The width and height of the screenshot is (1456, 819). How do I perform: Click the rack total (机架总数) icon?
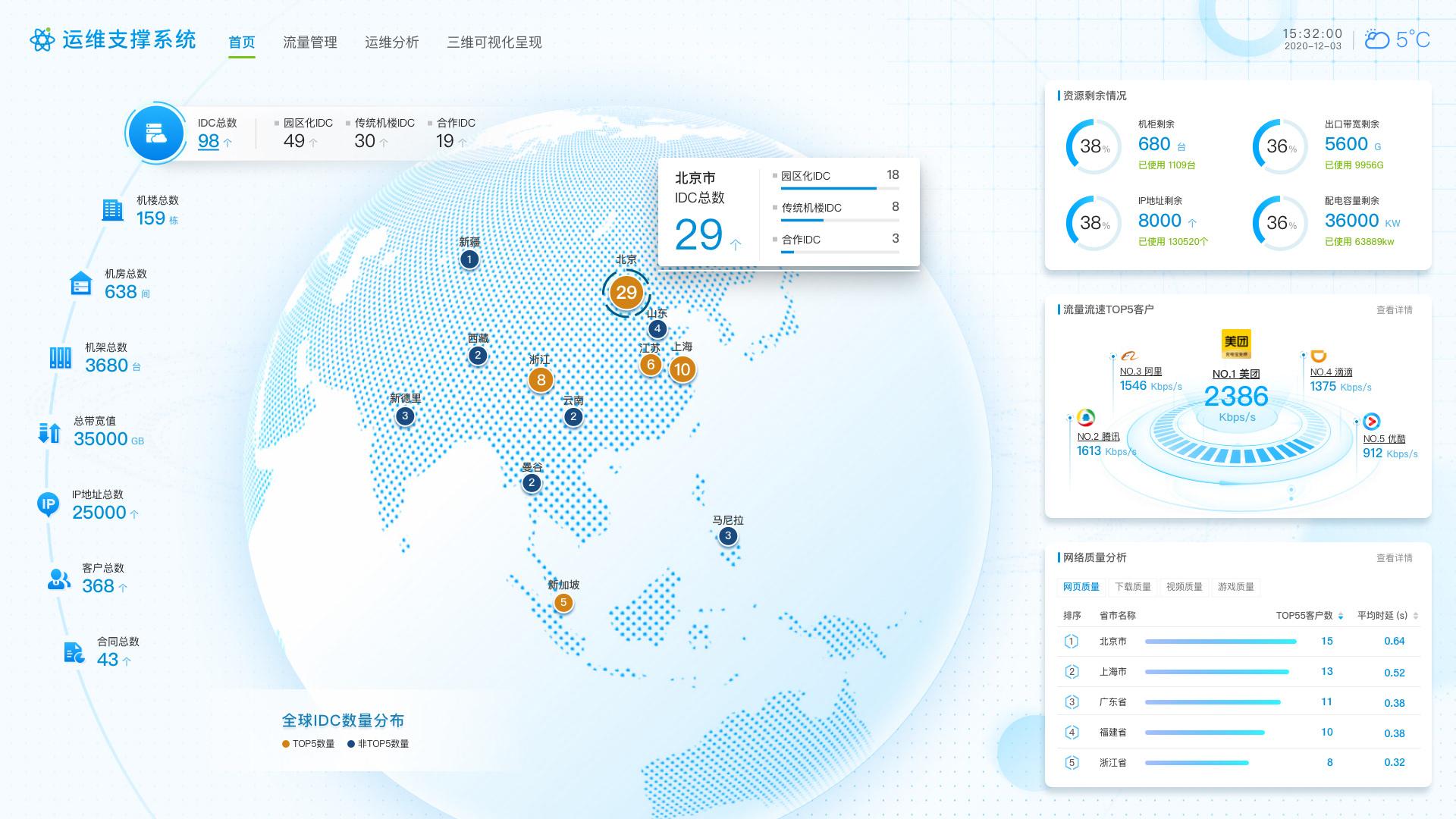pyautogui.click(x=60, y=357)
